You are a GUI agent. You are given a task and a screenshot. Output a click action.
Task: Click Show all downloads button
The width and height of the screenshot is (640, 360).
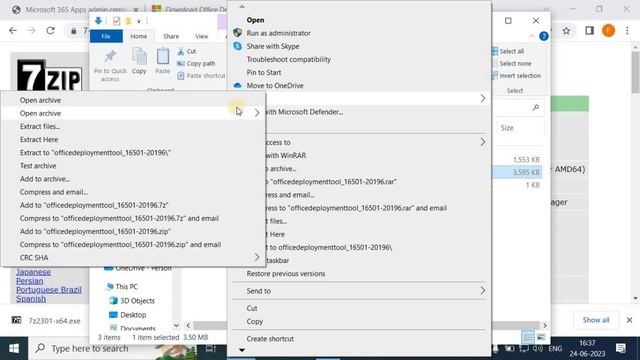pos(596,320)
